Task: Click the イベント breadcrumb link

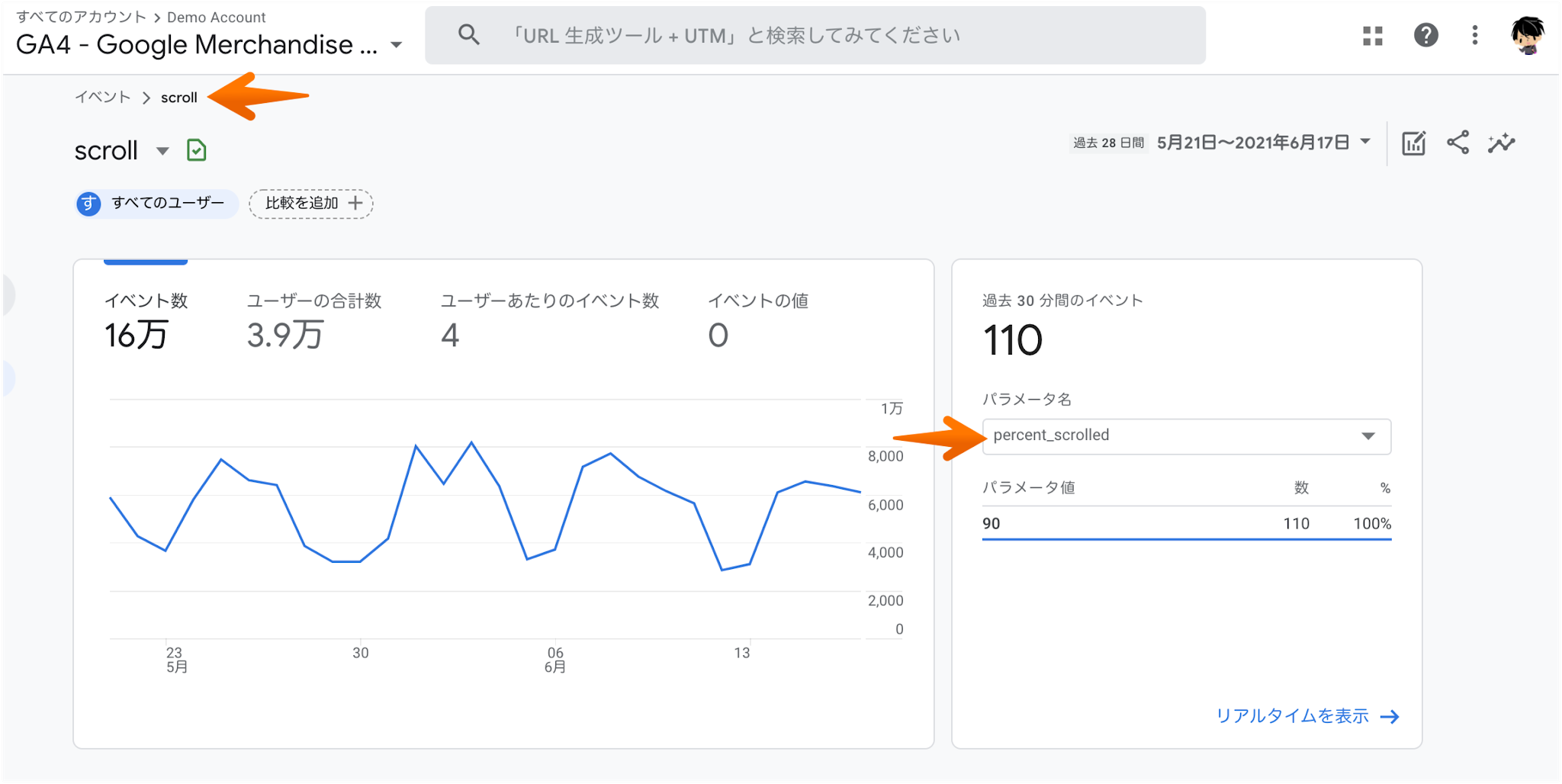Action: [103, 97]
